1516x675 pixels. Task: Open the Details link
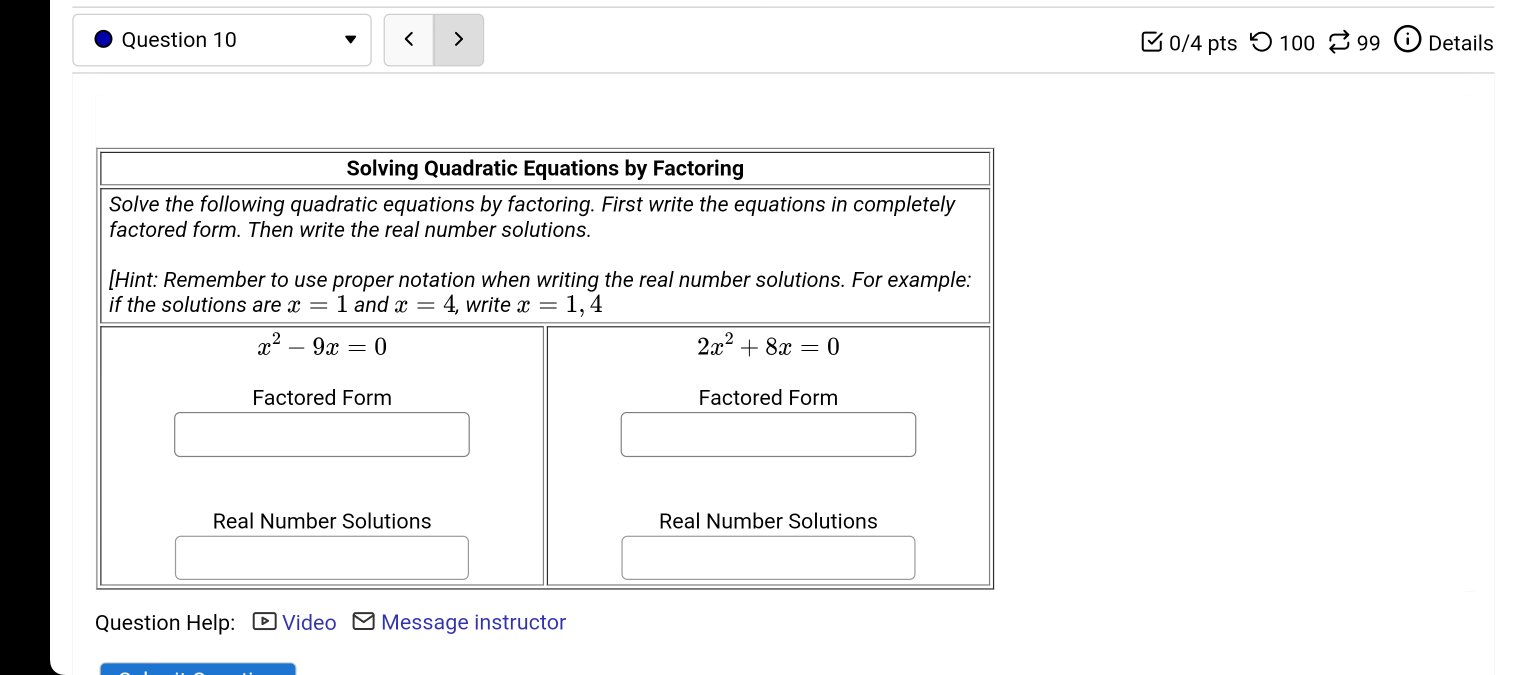click(1461, 43)
